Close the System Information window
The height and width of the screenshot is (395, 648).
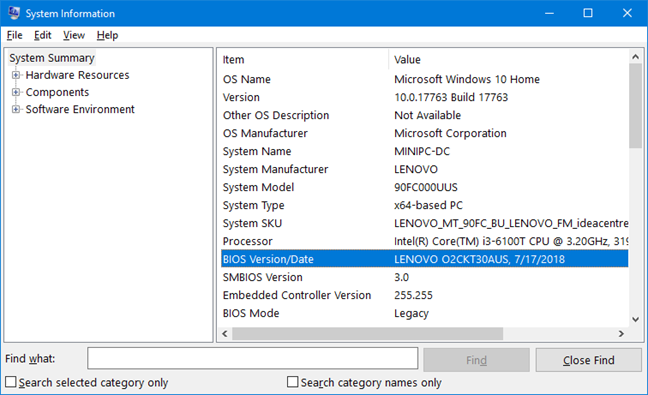[x=627, y=13]
